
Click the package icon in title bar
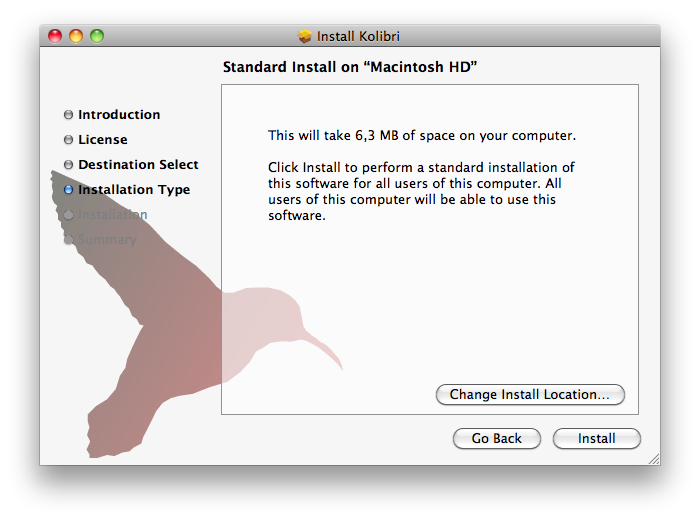304,36
